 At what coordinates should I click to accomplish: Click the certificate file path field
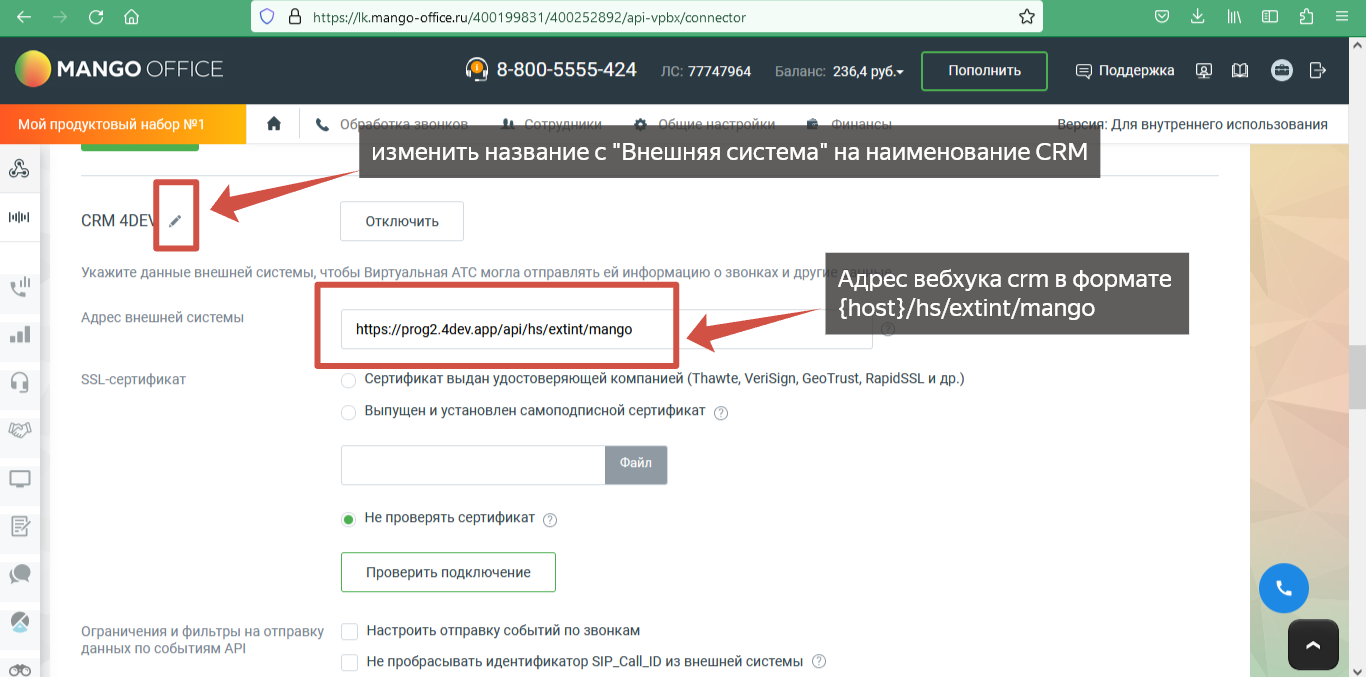click(473, 464)
